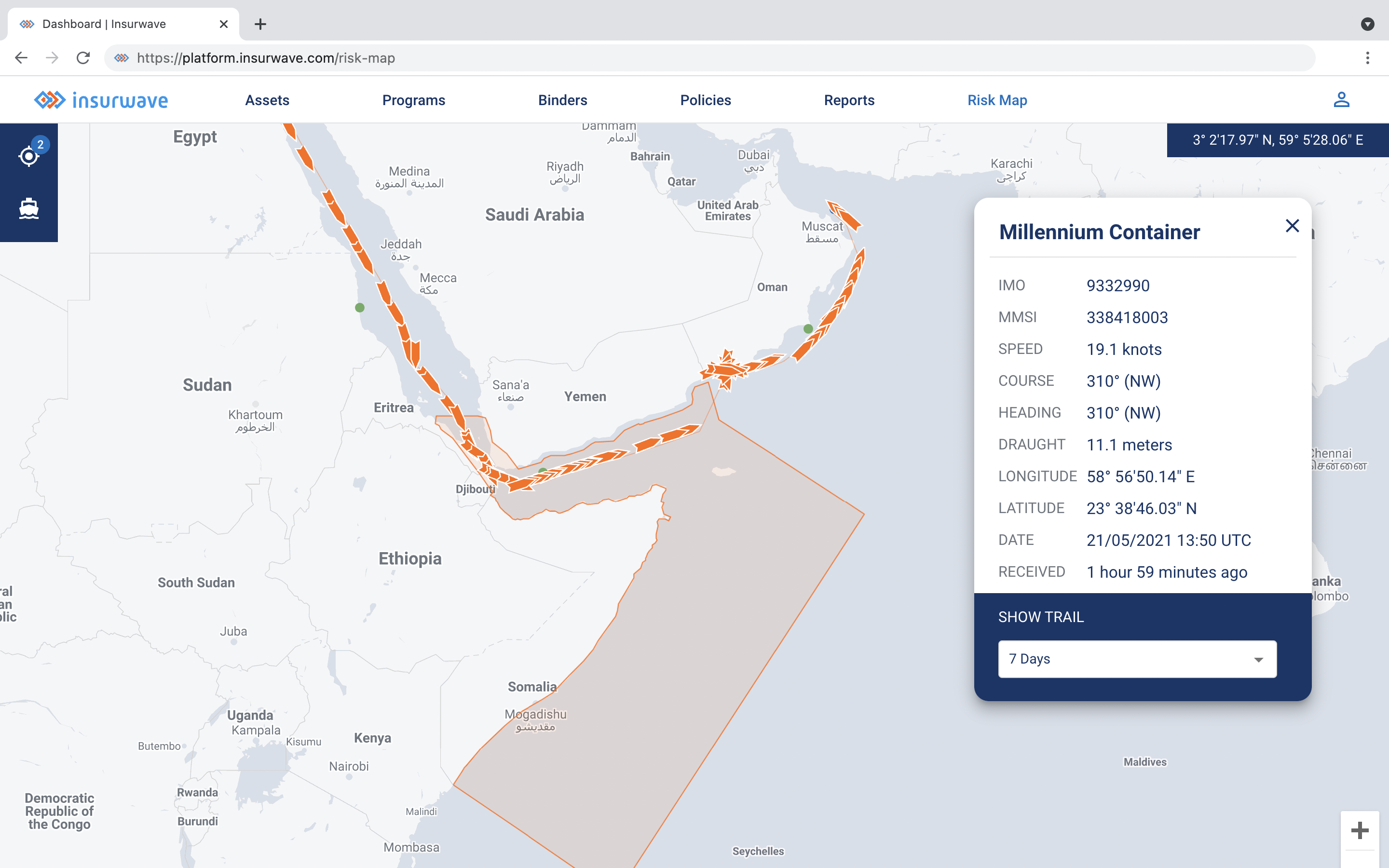
Task: Click the insurwave logo
Action: coord(101,100)
